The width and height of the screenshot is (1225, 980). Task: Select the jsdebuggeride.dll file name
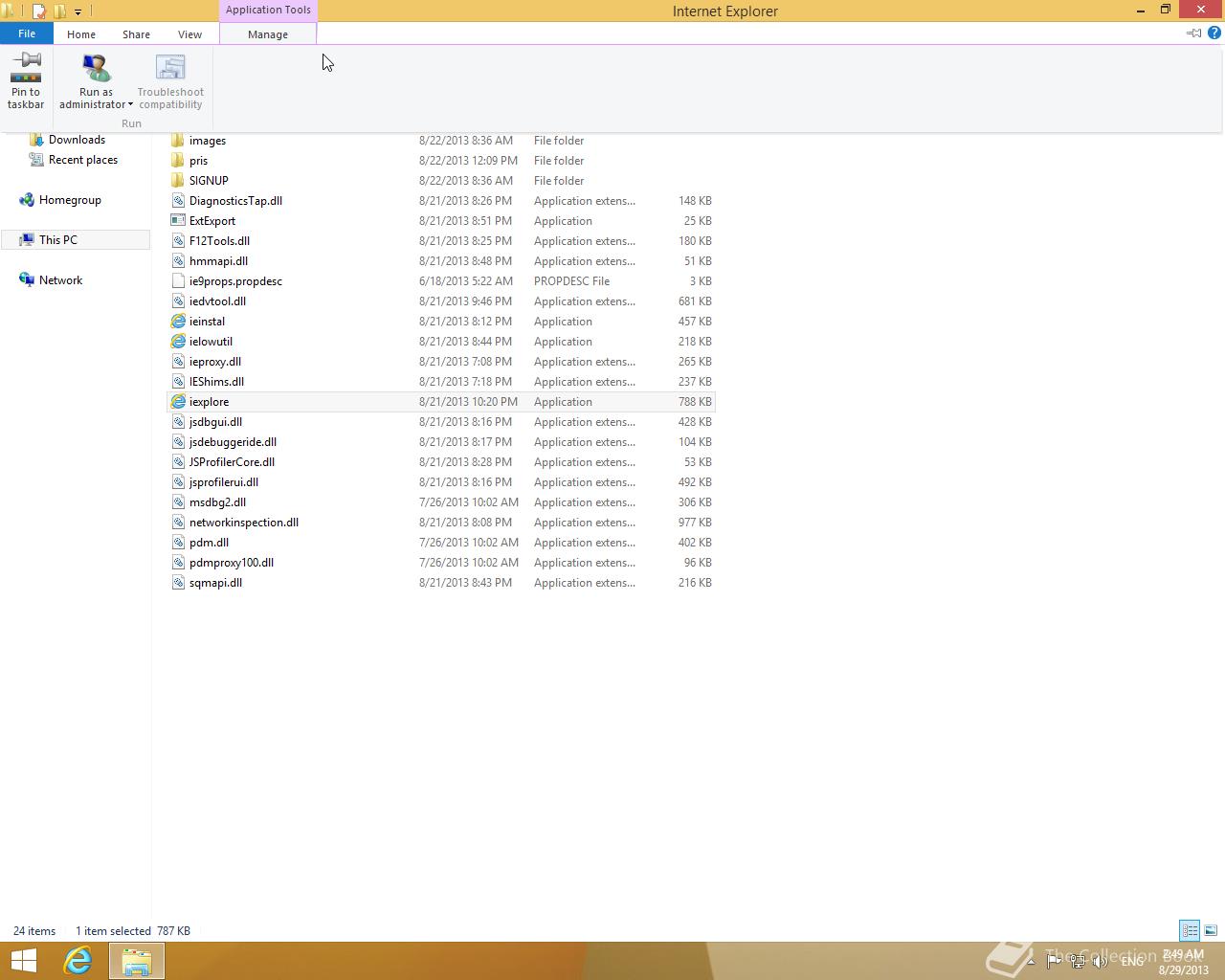pyautogui.click(x=233, y=442)
